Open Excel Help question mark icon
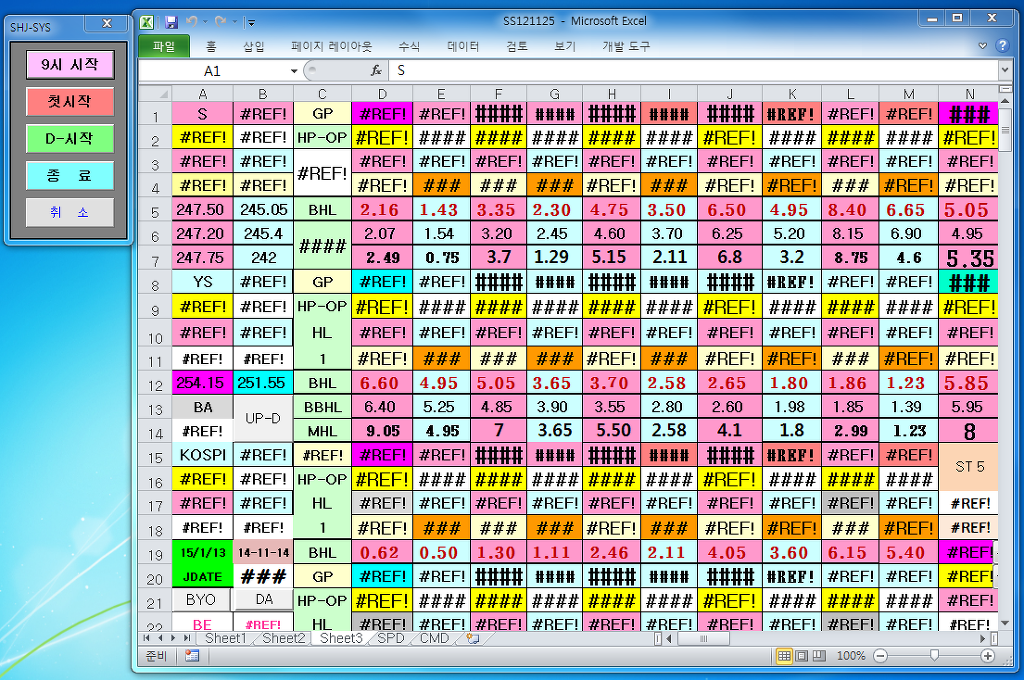This screenshot has width=1024, height=680. 1002,46
